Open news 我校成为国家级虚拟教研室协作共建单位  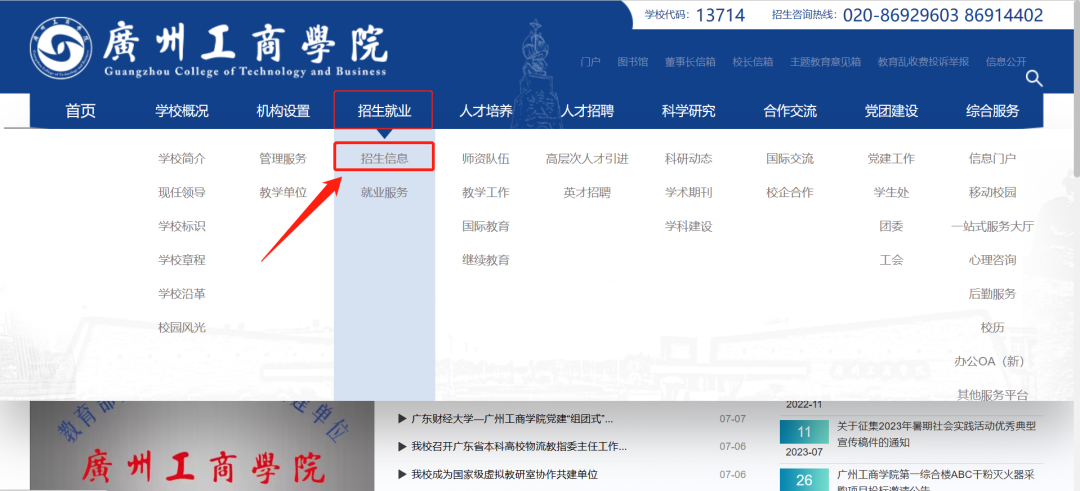click(x=504, y=474)
